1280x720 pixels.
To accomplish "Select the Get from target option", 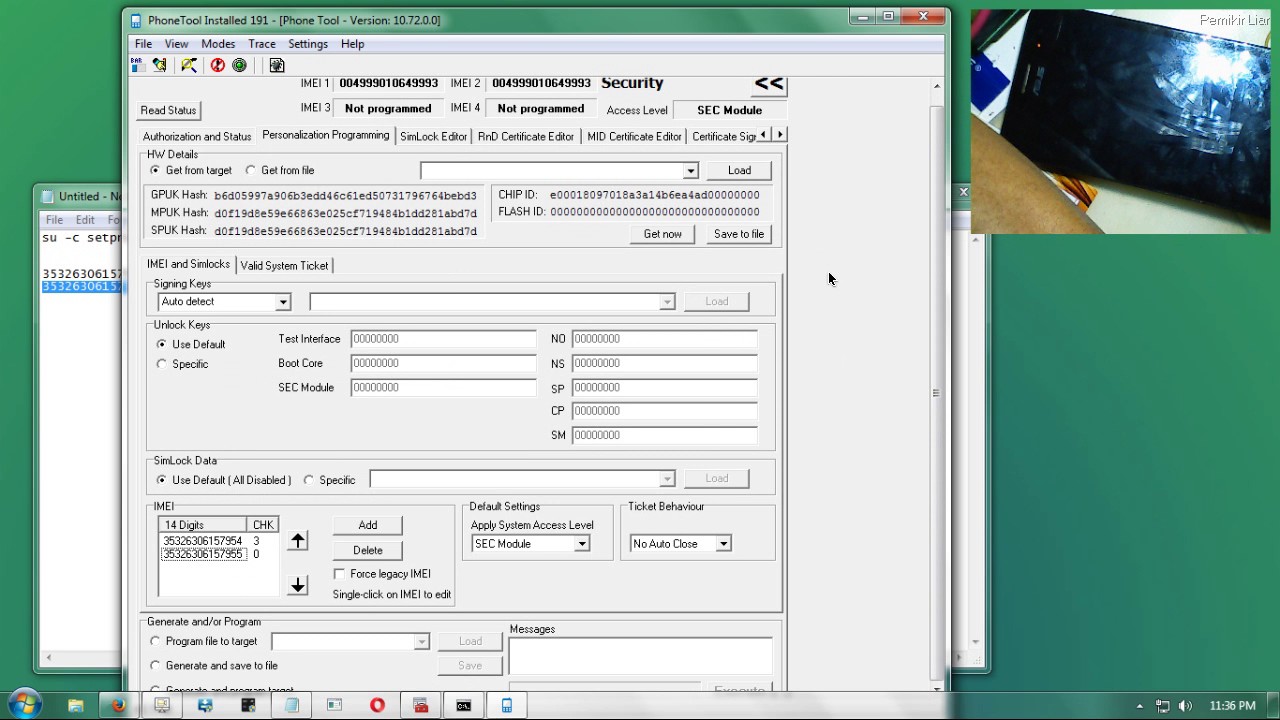I will tap(190, 171).
